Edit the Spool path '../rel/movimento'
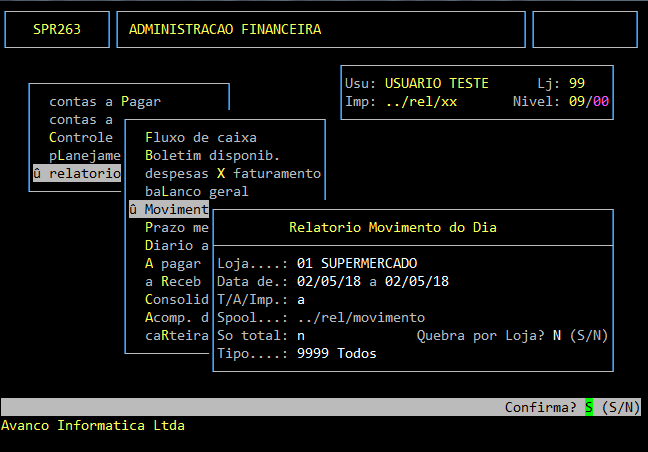Image resolution: width=648 pixels, height=452 pixels. pos(361,317)
